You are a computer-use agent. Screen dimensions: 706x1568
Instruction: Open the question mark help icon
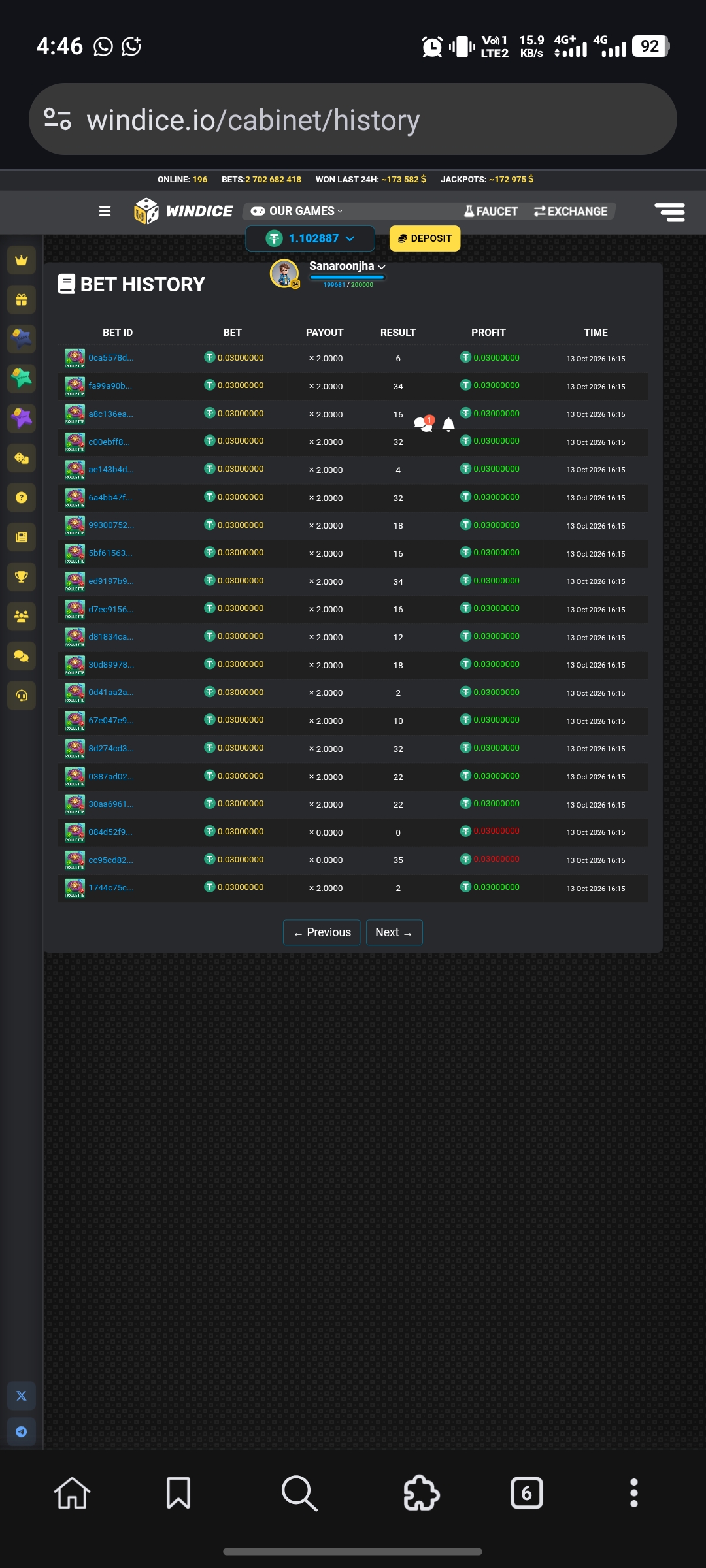[x=22, y=498]
